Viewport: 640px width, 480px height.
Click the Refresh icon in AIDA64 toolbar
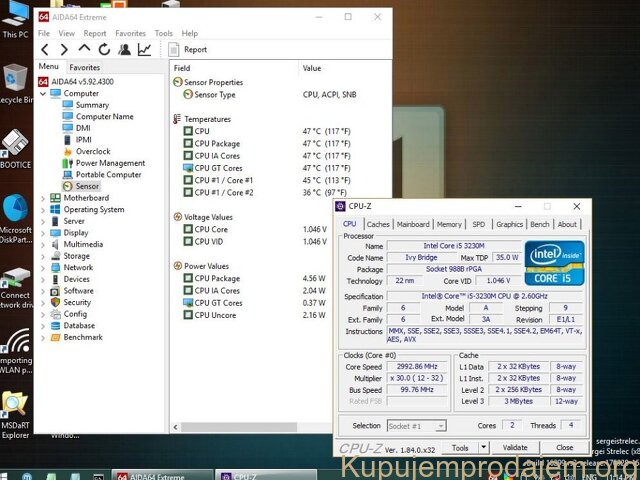click(104, 49)
